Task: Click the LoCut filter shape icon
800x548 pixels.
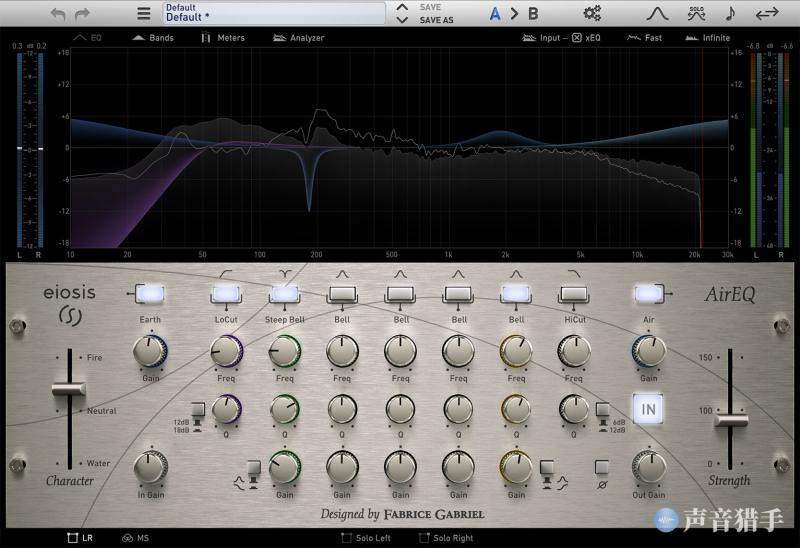Action: 226,275
